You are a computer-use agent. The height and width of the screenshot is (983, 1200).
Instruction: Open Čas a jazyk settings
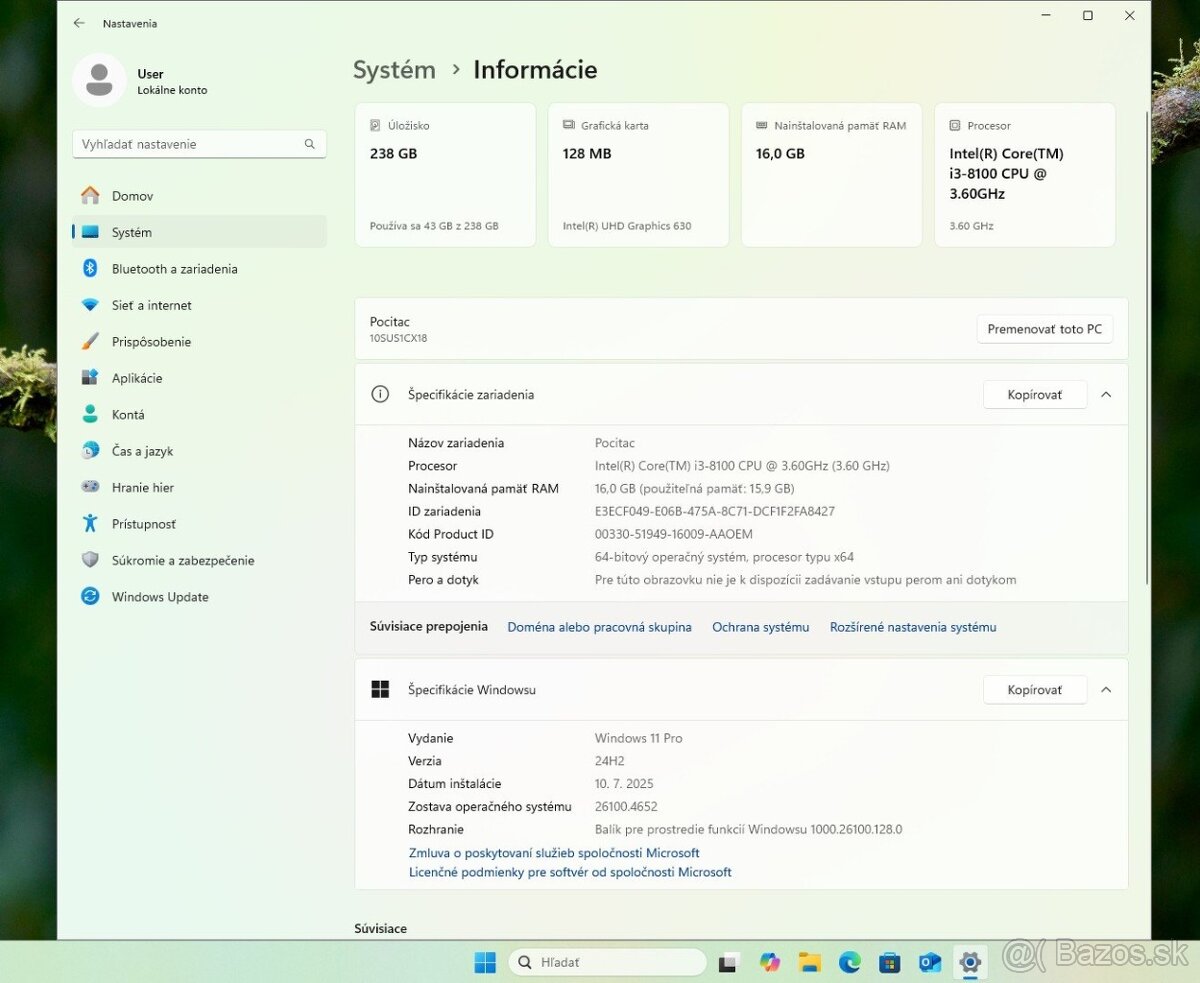pyautogui.click(x=199, y=451)
